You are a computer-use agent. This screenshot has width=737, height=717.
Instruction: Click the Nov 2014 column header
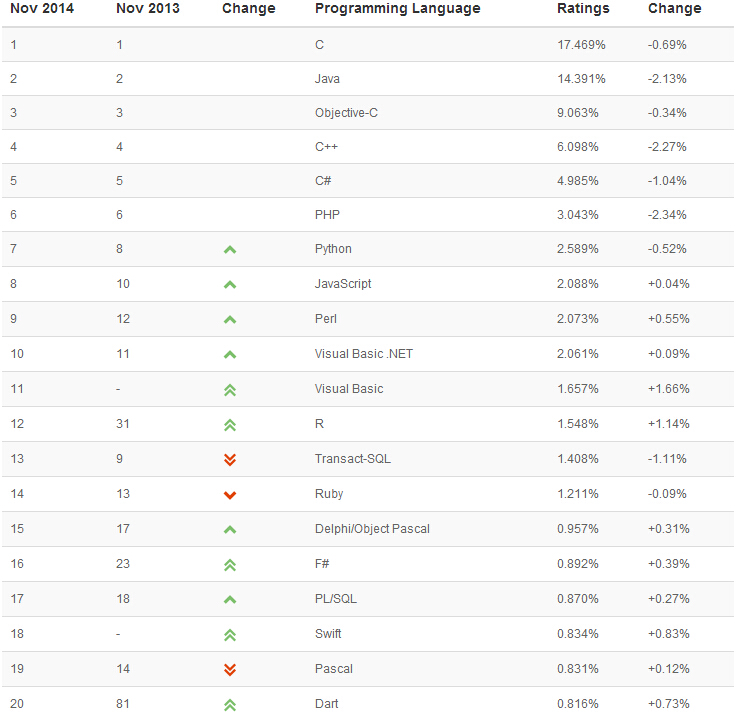click(x=42, y=9)
